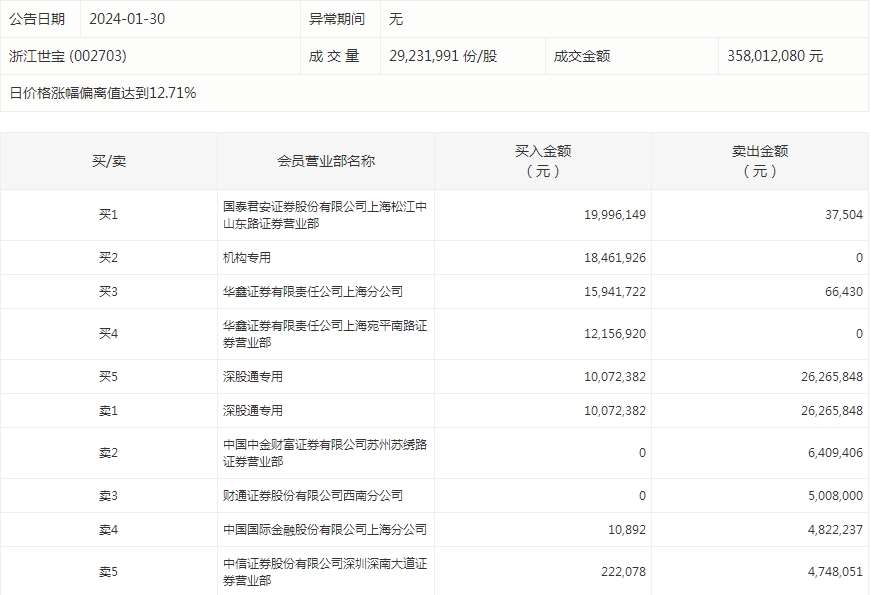This screenshot has height=595, width=871.
Task: Click the 买2 row label
Action: tap(109, 258)
